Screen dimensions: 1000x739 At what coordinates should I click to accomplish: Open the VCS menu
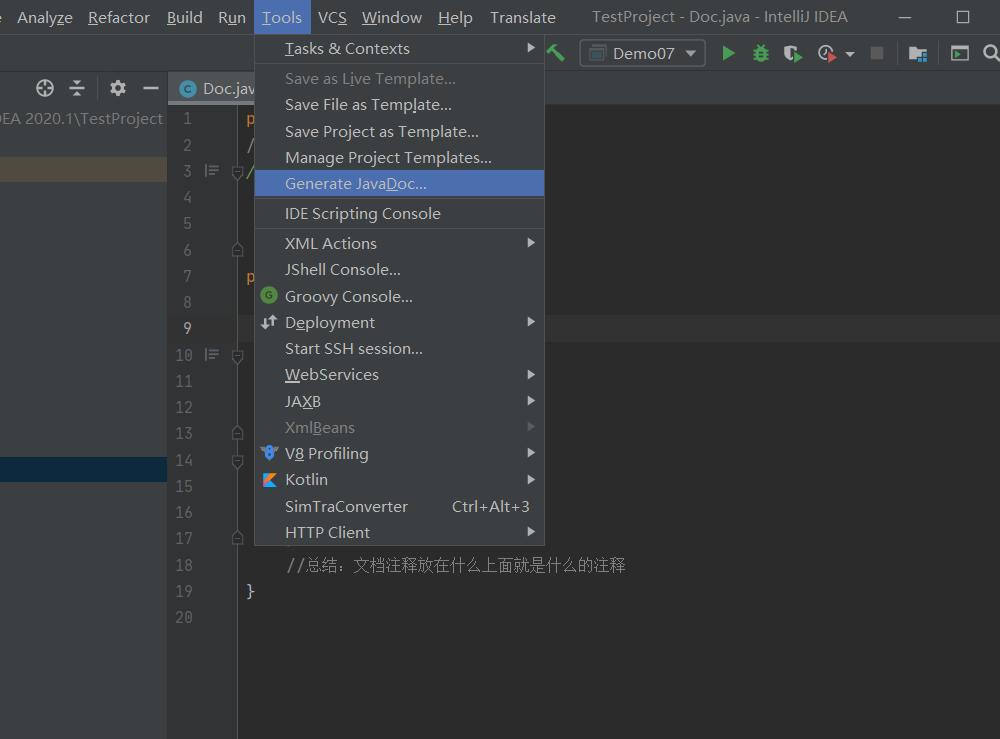point(332,17)
